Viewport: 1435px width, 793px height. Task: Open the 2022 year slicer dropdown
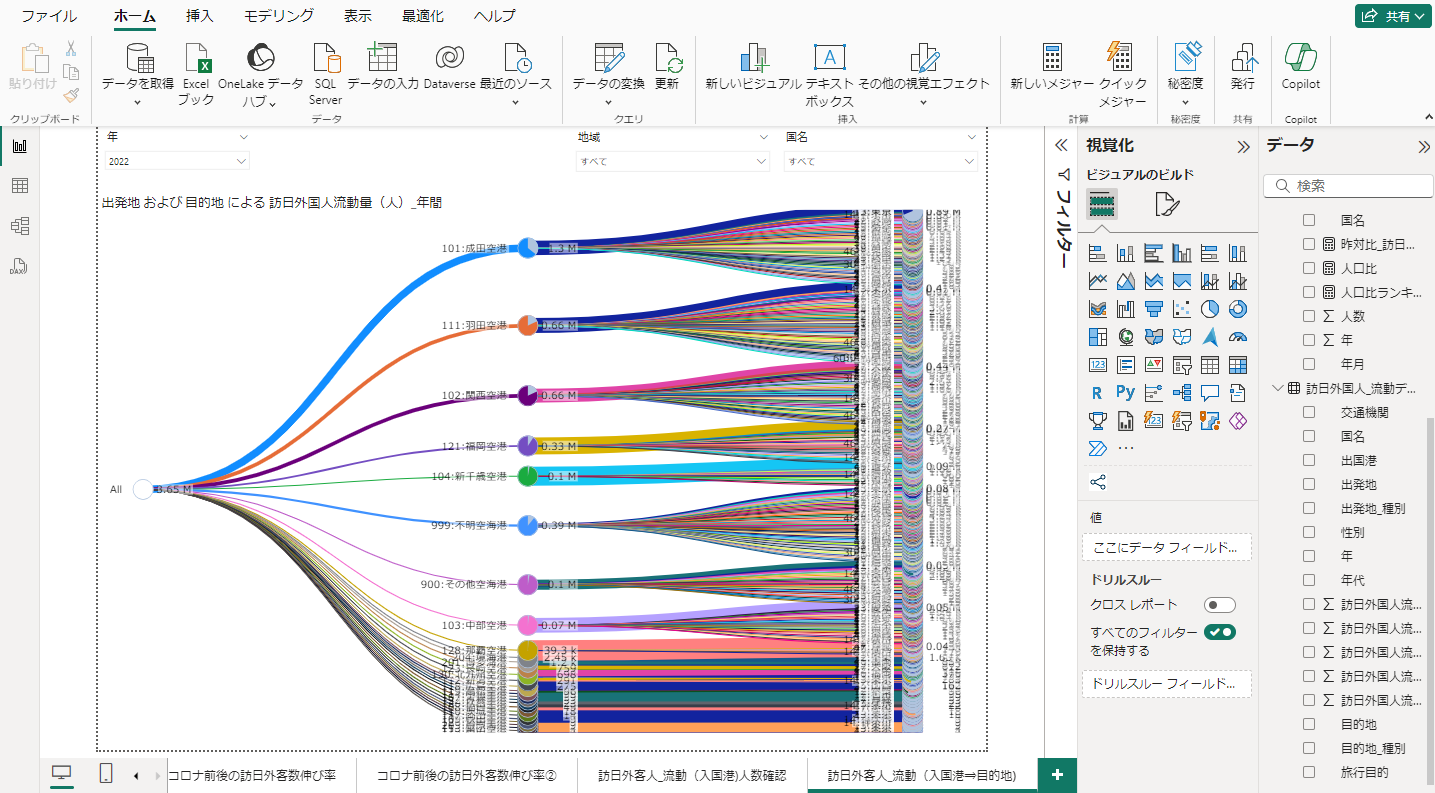[241, 161]
